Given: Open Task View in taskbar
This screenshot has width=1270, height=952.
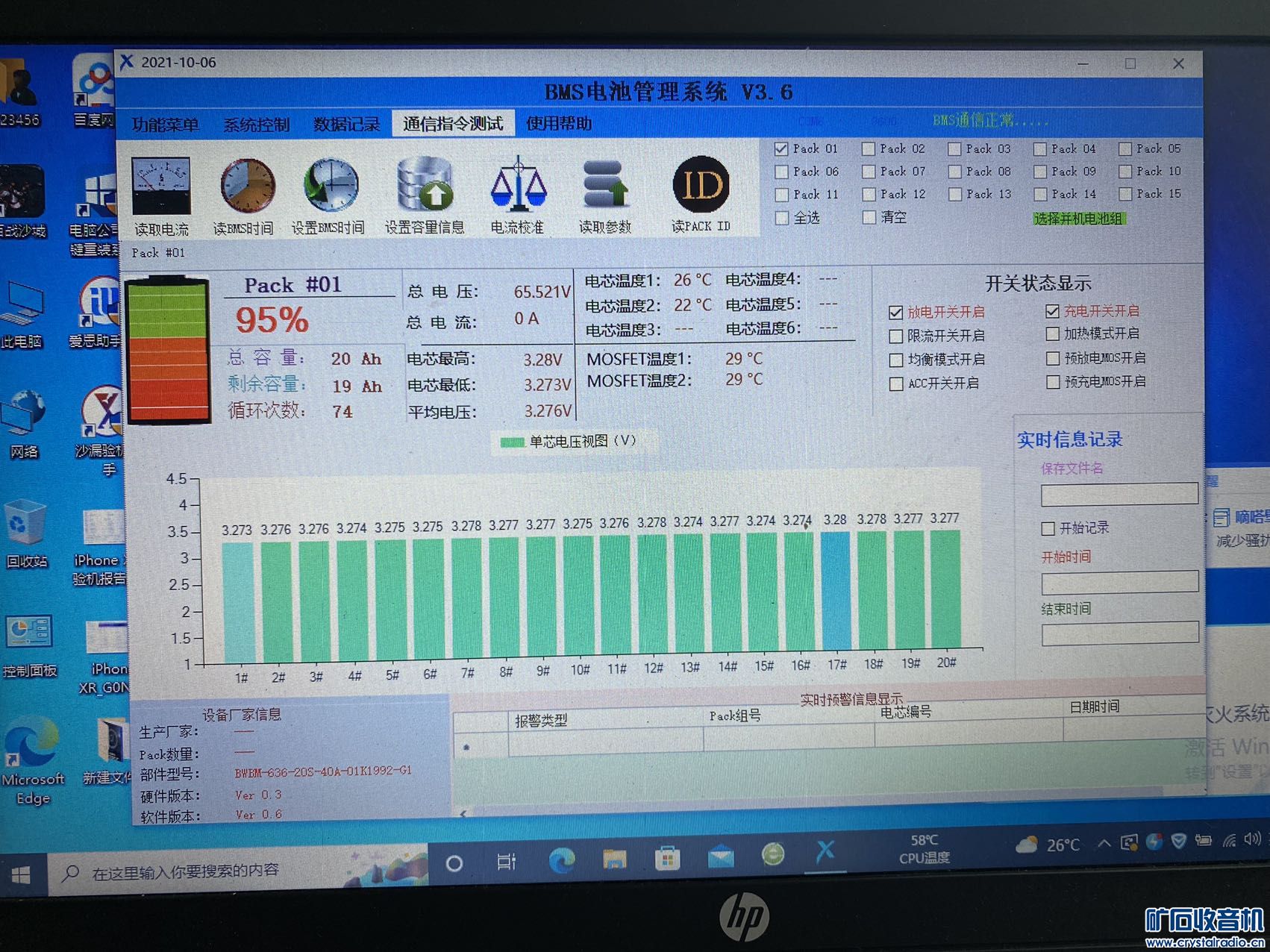Looking at the screenshot, I should [506, 862].
